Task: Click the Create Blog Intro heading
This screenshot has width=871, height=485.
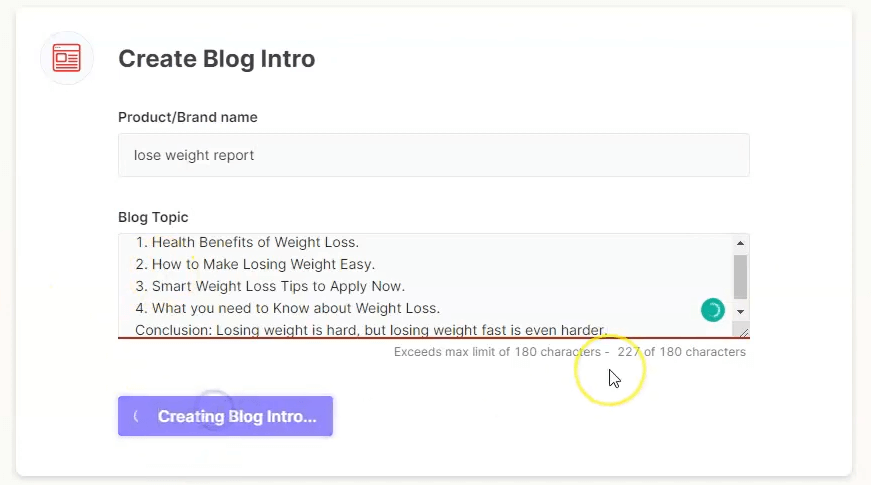Action: [217, 59]
